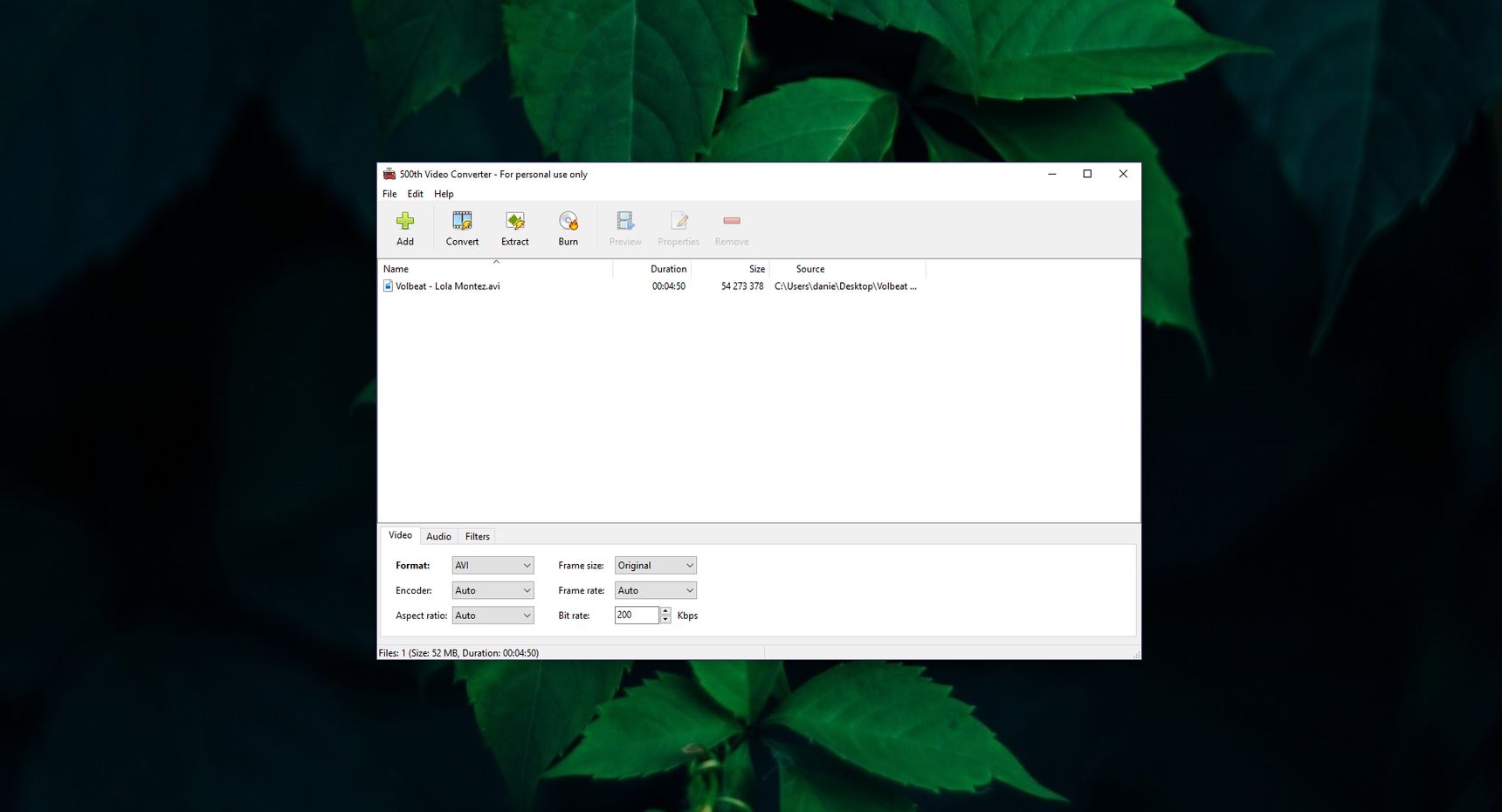Open the Help menu
The height and width of the screenshot is (812, 1502).
[x=444, y=194]
